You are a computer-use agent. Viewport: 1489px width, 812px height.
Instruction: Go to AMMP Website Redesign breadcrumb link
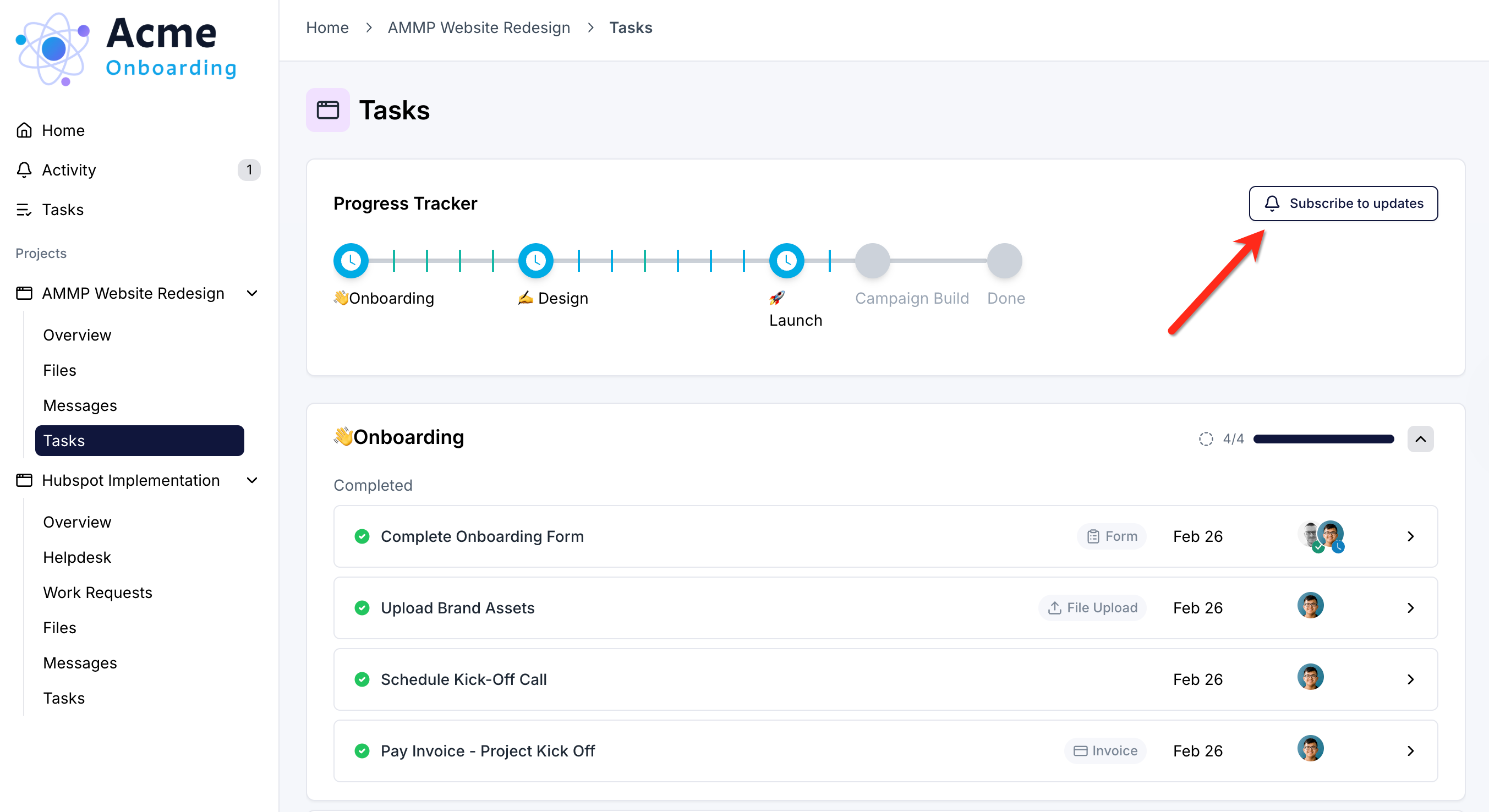478,28
